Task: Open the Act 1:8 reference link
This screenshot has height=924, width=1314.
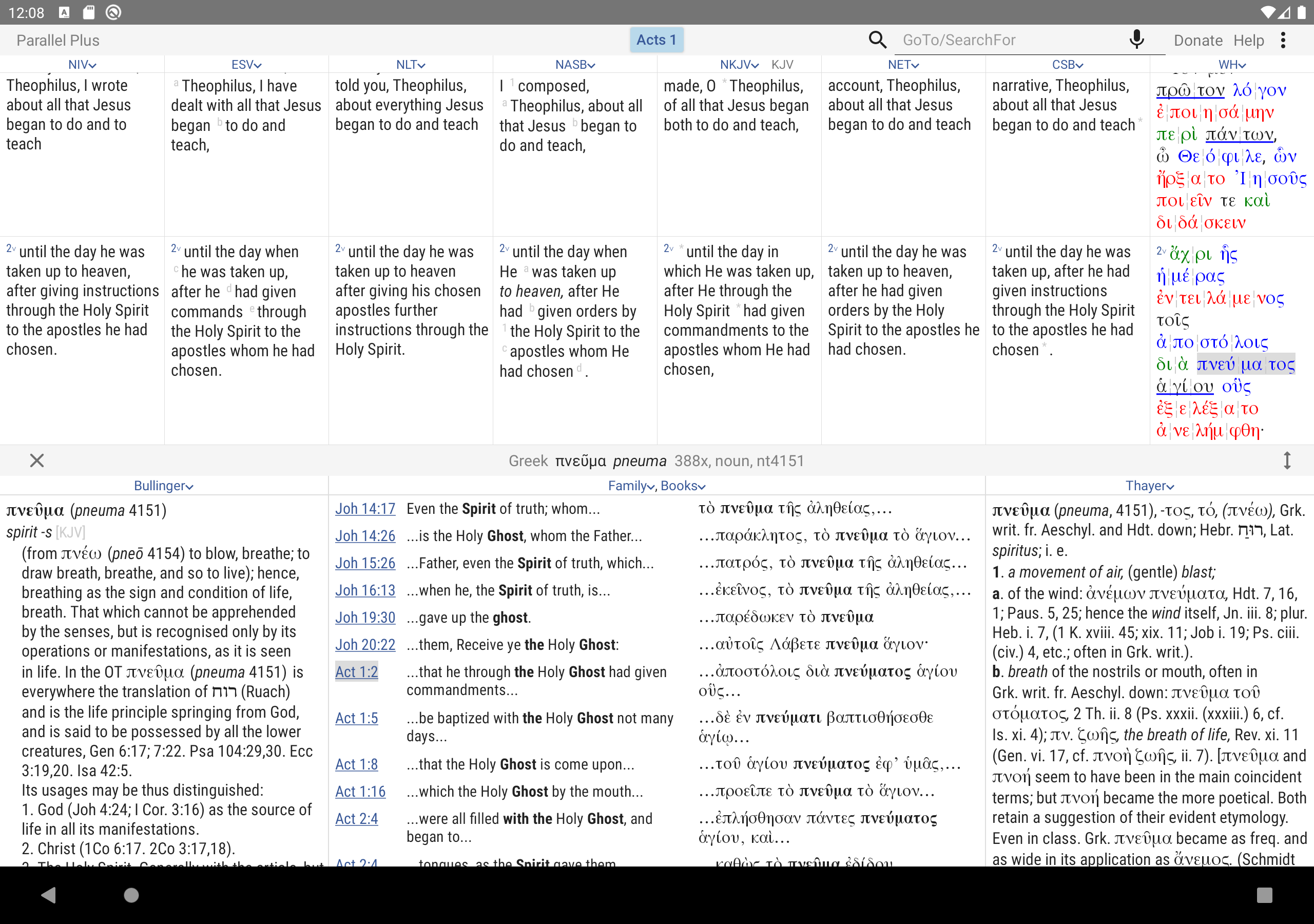Action: pyautogui.click(x=357, y=764)
